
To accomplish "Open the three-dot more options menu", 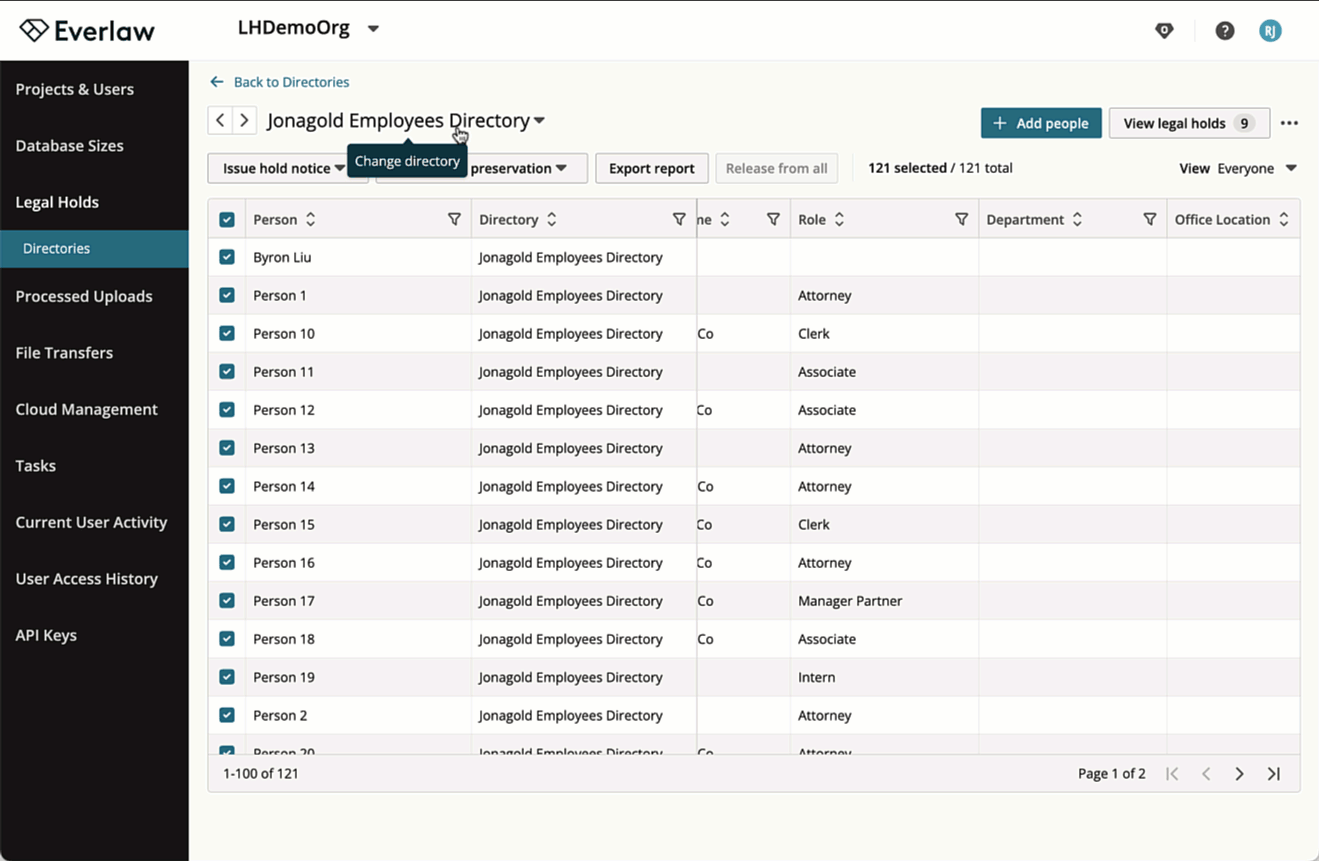I will 1289,123.
